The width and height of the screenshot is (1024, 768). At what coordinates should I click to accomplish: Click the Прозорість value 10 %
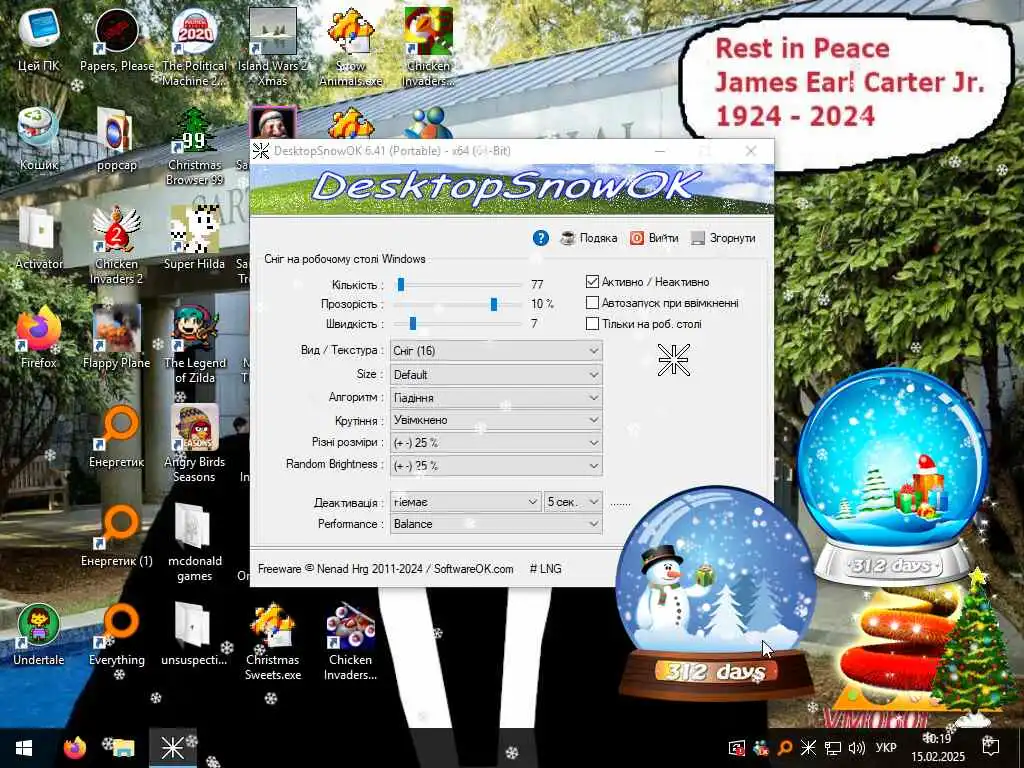(x=542, y=304)
